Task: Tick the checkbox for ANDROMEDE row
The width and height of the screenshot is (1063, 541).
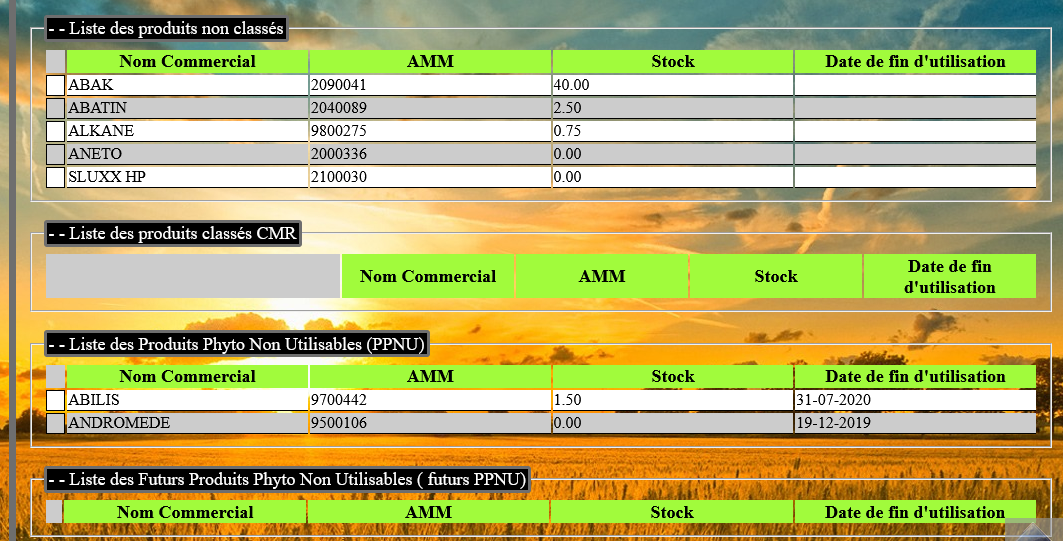Action: [x=56, y=423]
